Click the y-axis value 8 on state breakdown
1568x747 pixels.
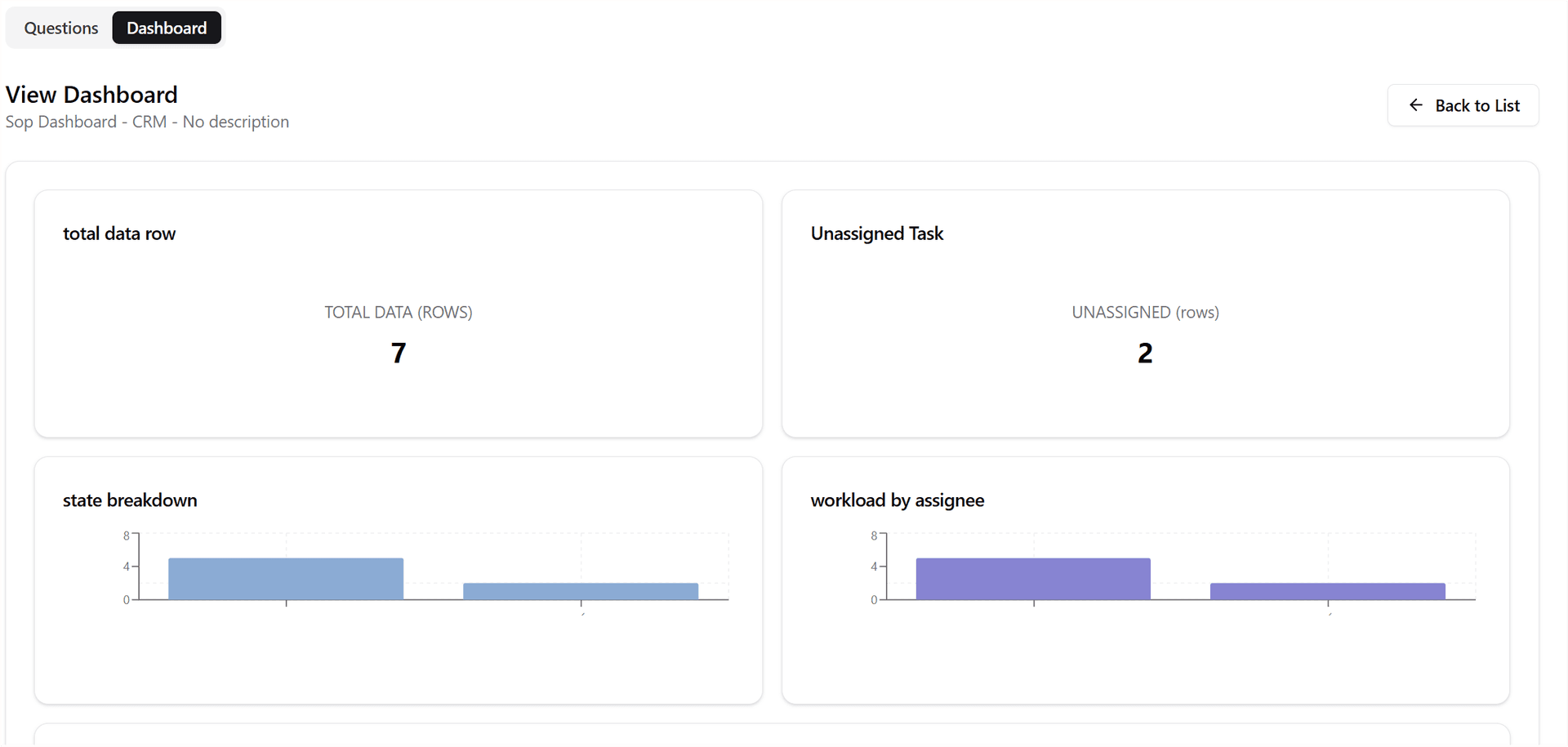126,535
